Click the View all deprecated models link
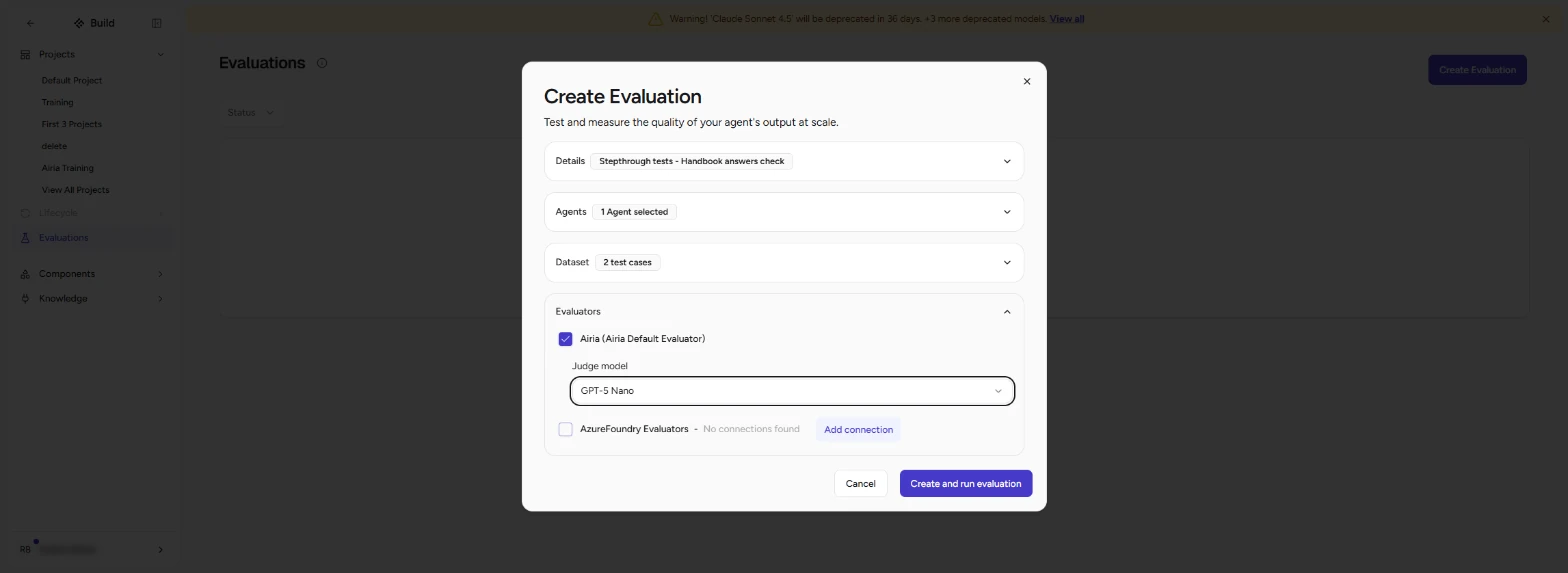The width and height of the screenshot is (1568, 573). point(1066,19)
